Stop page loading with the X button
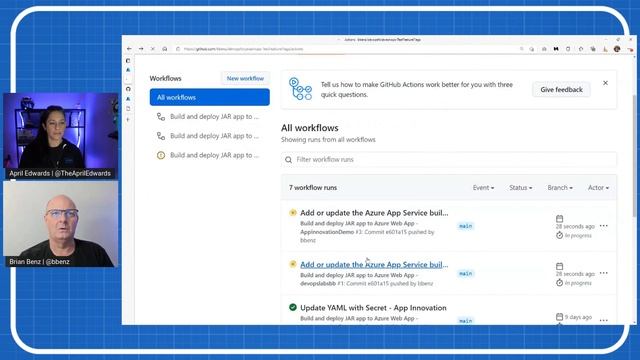This screenshot has width=640, height=360. click(153, 49)
